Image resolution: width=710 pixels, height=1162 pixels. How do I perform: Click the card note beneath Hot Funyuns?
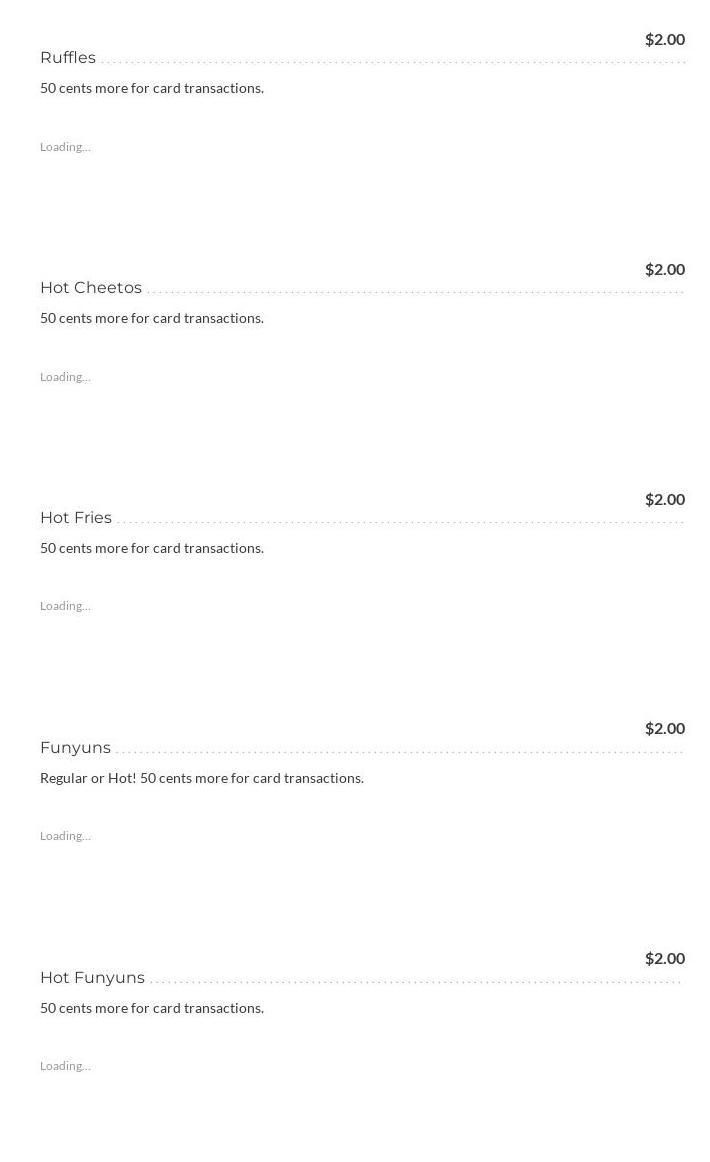pos(152,1008)
